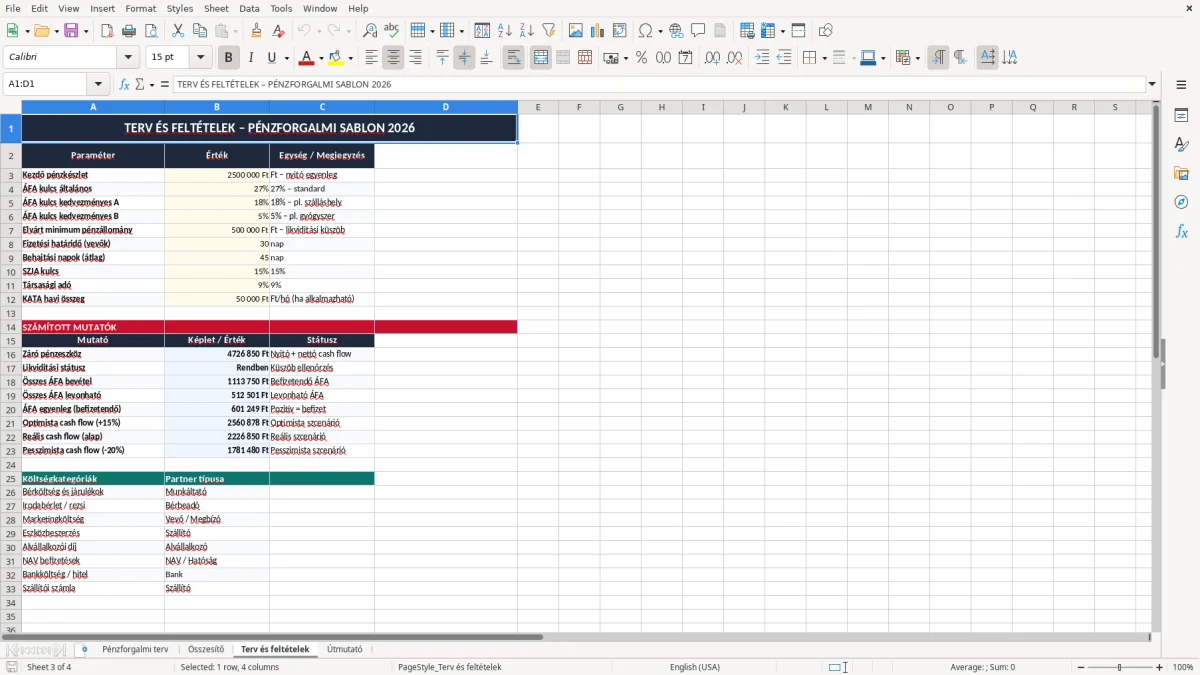Expand the Name Box dropdown
This screenshot has height=675, width=1200.
click(x=98, y=84)
